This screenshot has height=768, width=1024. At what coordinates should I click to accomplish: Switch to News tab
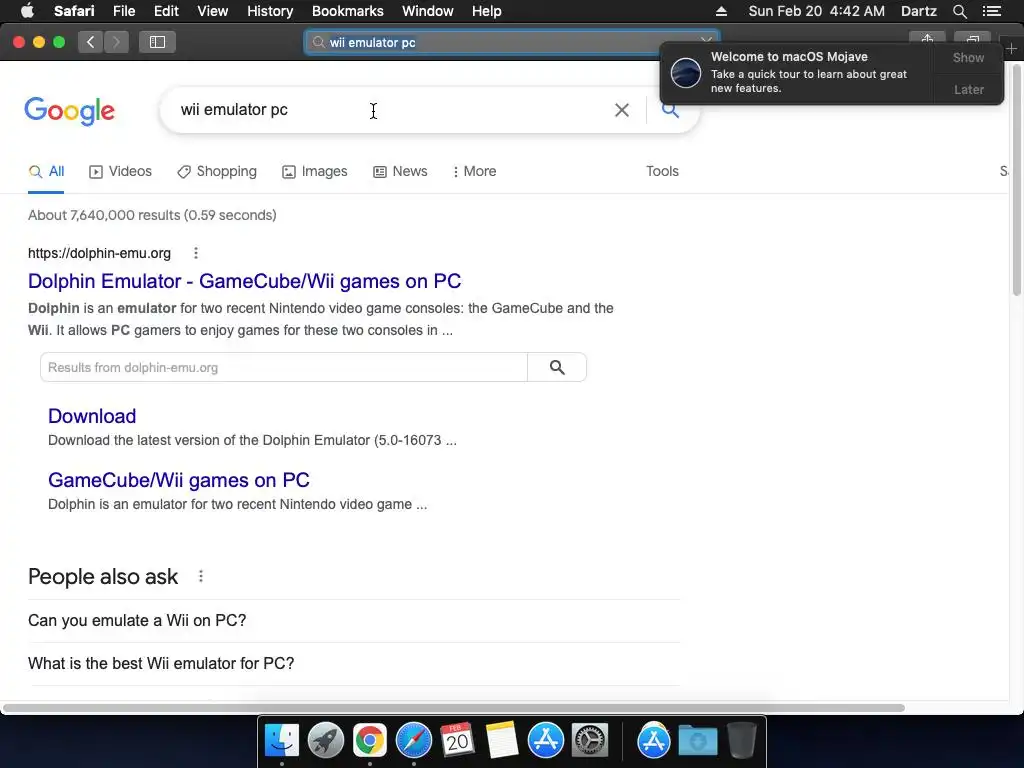400,172
